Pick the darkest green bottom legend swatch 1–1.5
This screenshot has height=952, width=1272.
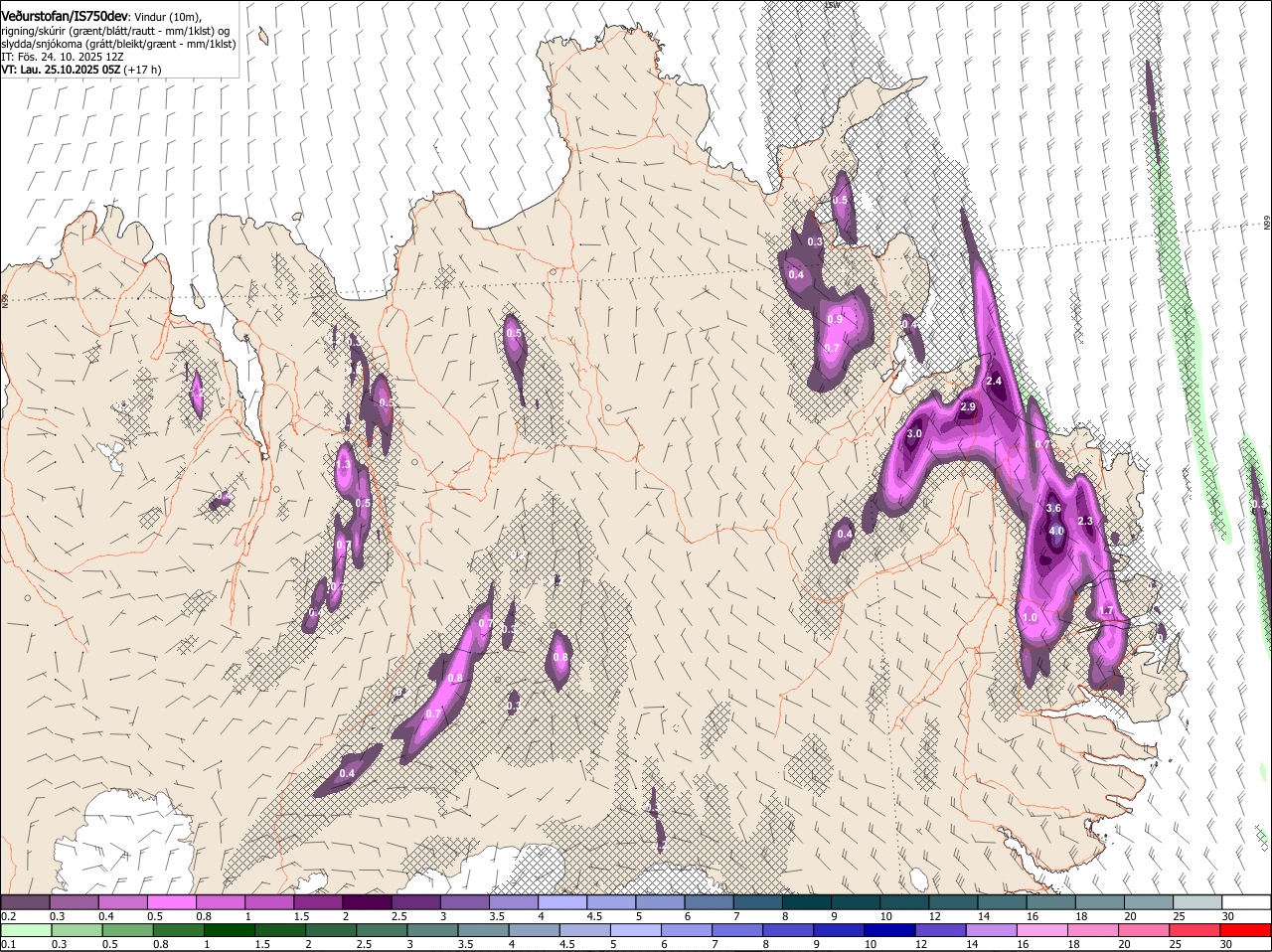tap(229, 931)
